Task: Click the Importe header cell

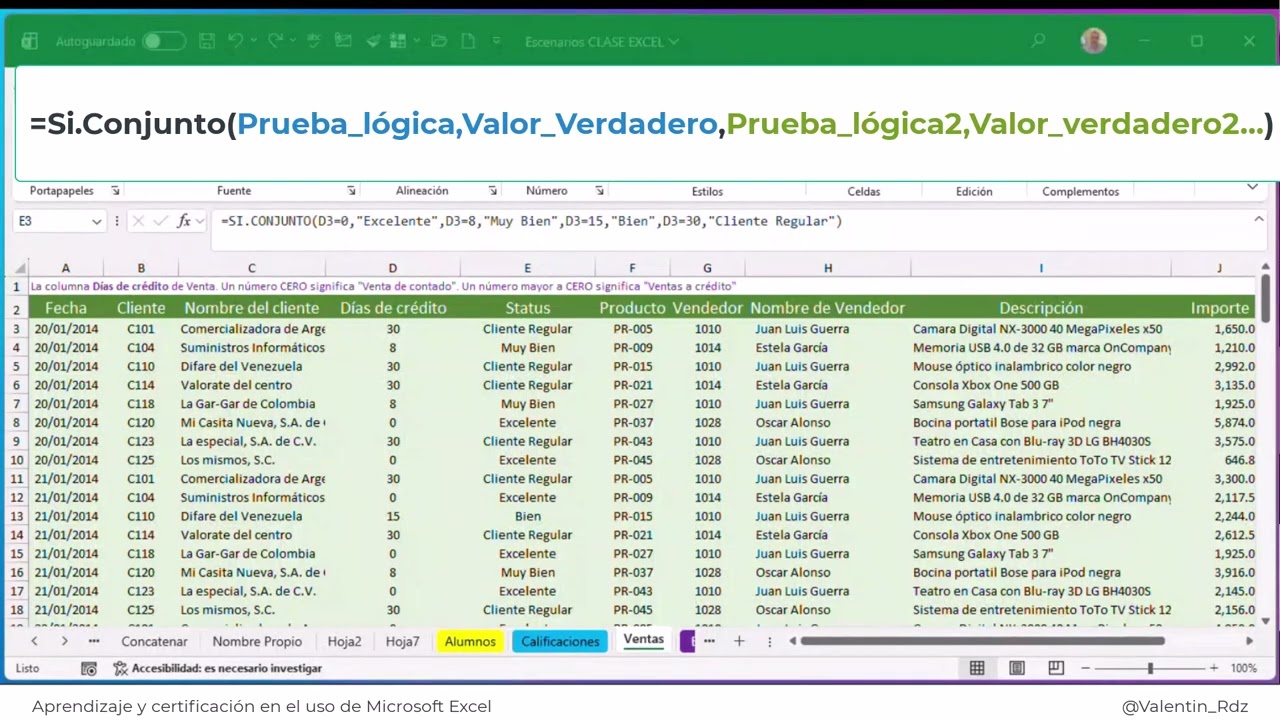Action: pyautogui.click(x=1219, y=308)
